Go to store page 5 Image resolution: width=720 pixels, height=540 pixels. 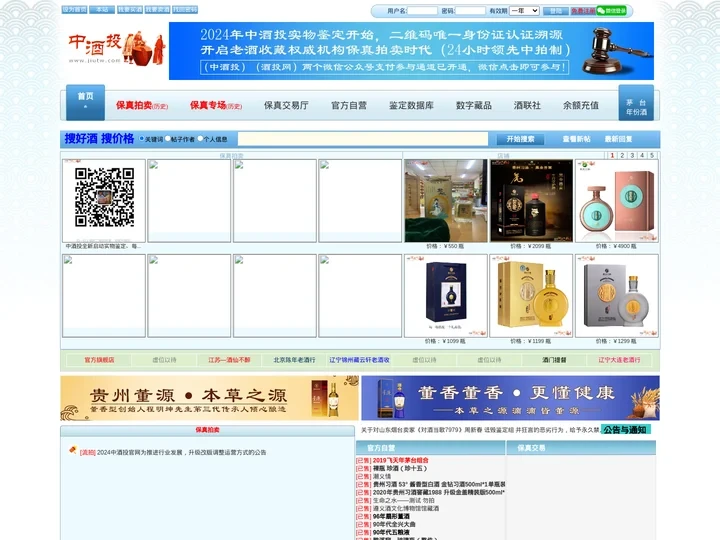pyautogui.click(x=652, y=155)
